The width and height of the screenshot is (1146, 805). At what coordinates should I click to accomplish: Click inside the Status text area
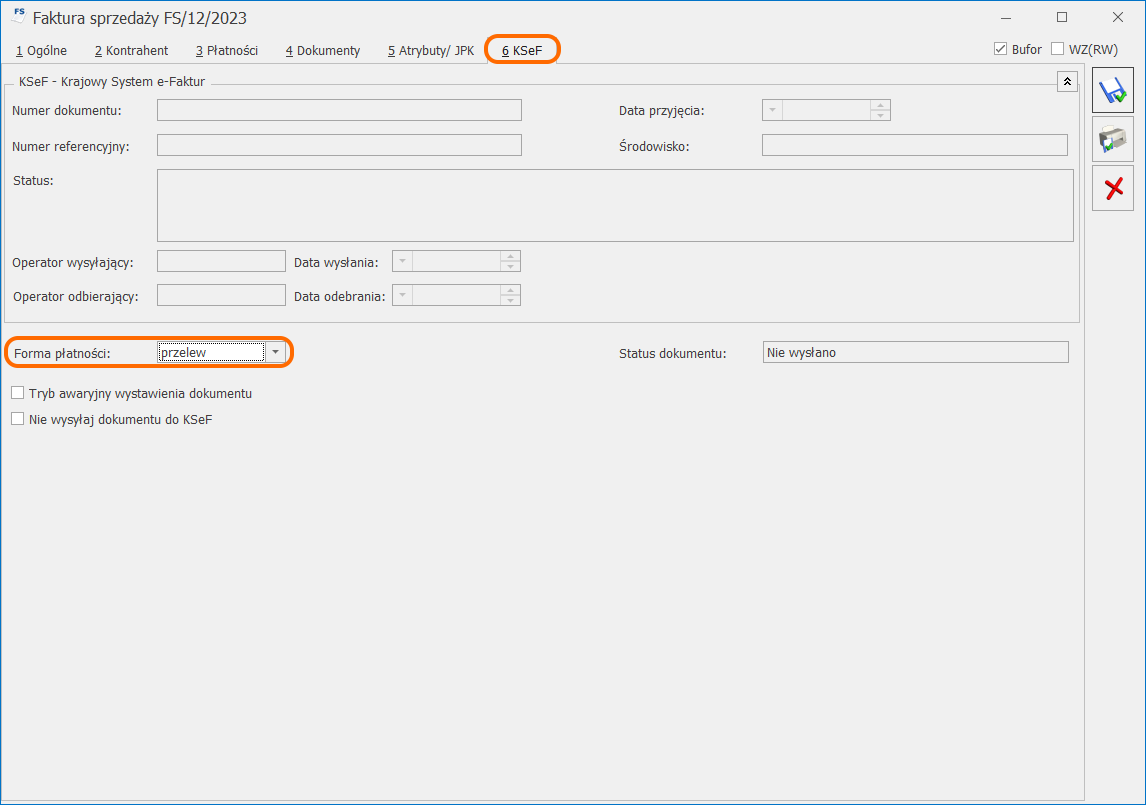coord(615,205)
